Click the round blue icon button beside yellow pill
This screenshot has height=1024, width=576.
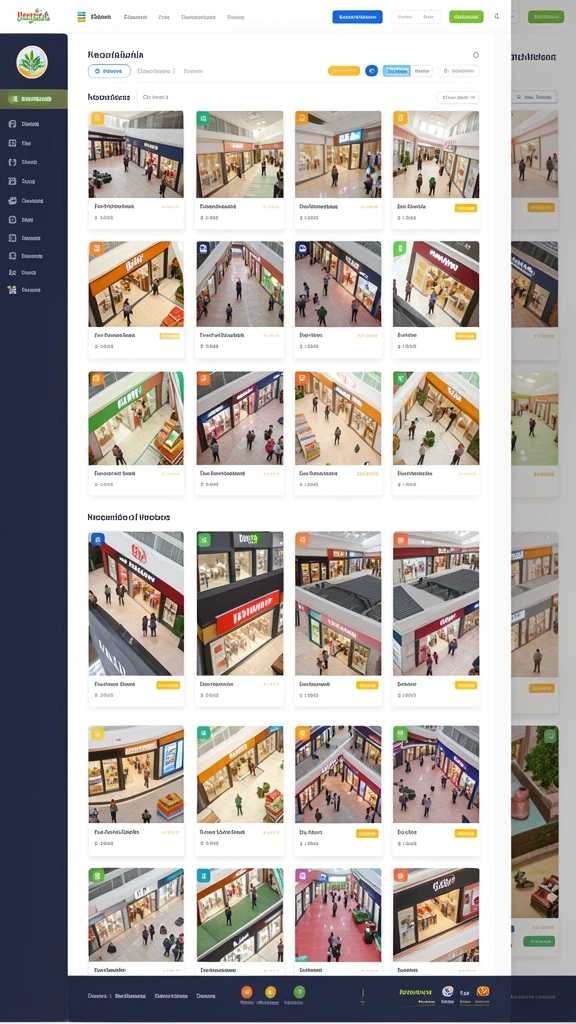[x=371, y=71]
